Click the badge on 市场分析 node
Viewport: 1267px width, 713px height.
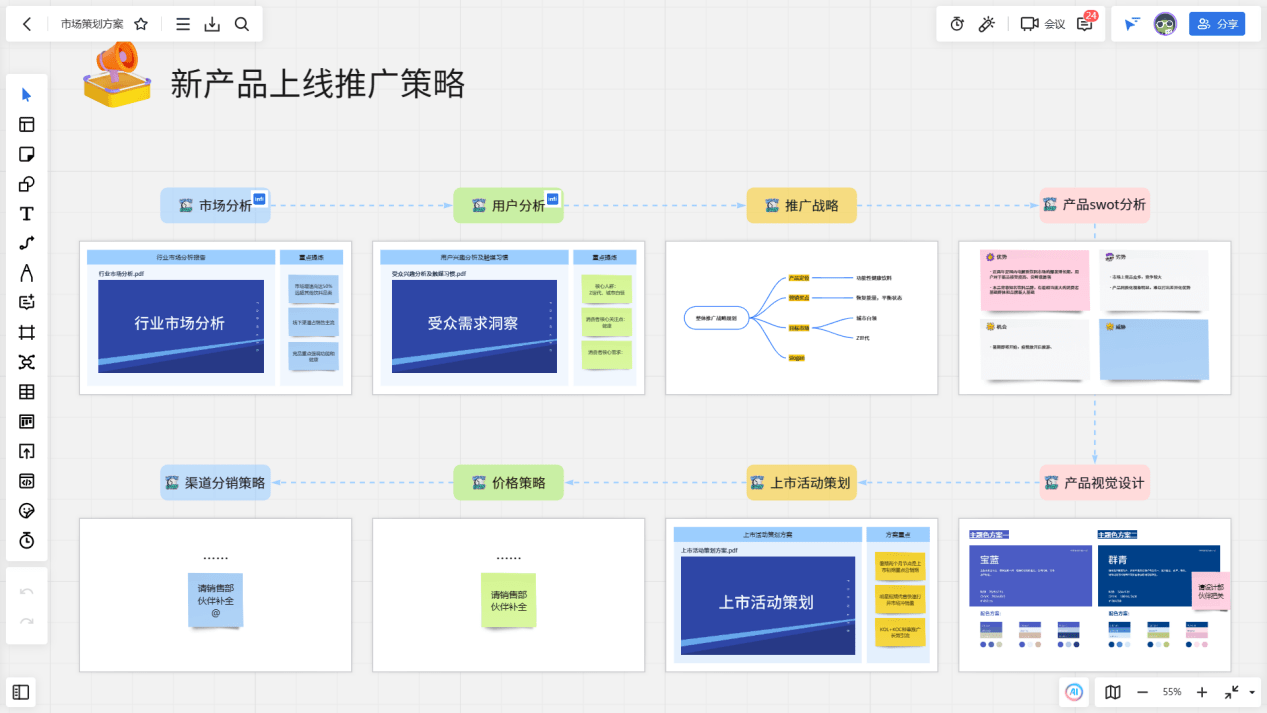tap(259, 199)
